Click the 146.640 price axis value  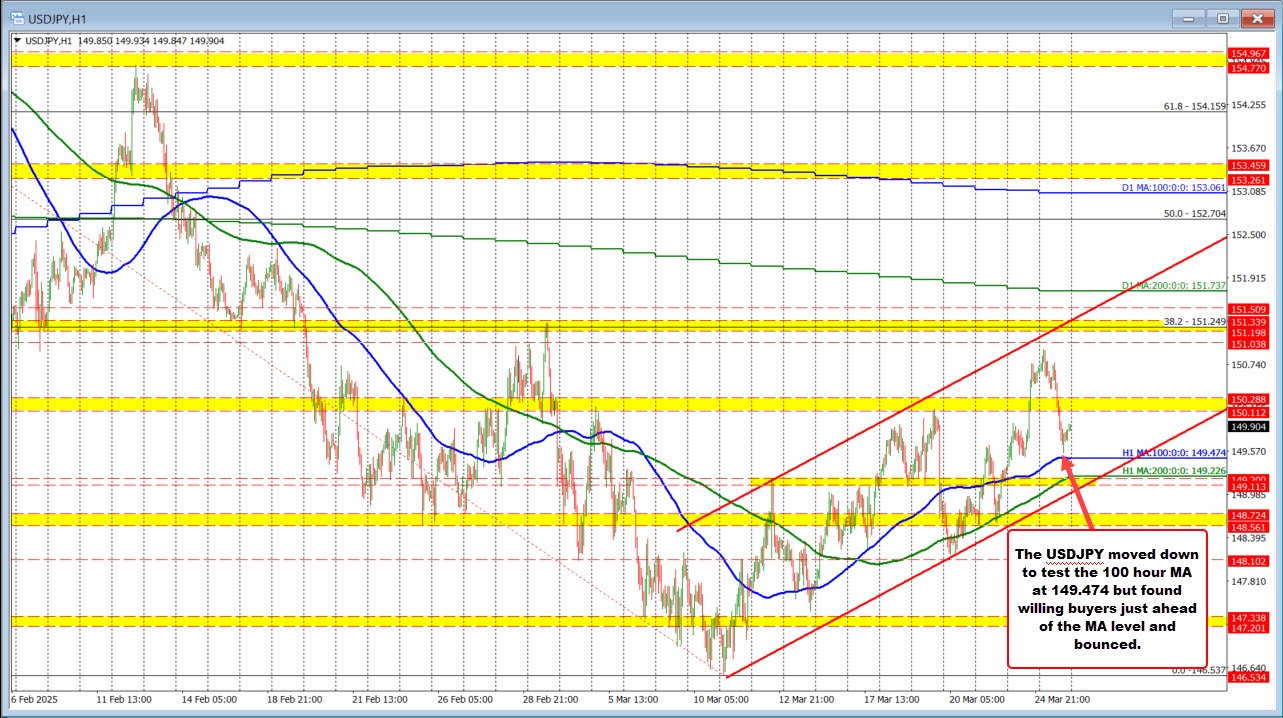pyautogui.click(x=1249, y=668)
